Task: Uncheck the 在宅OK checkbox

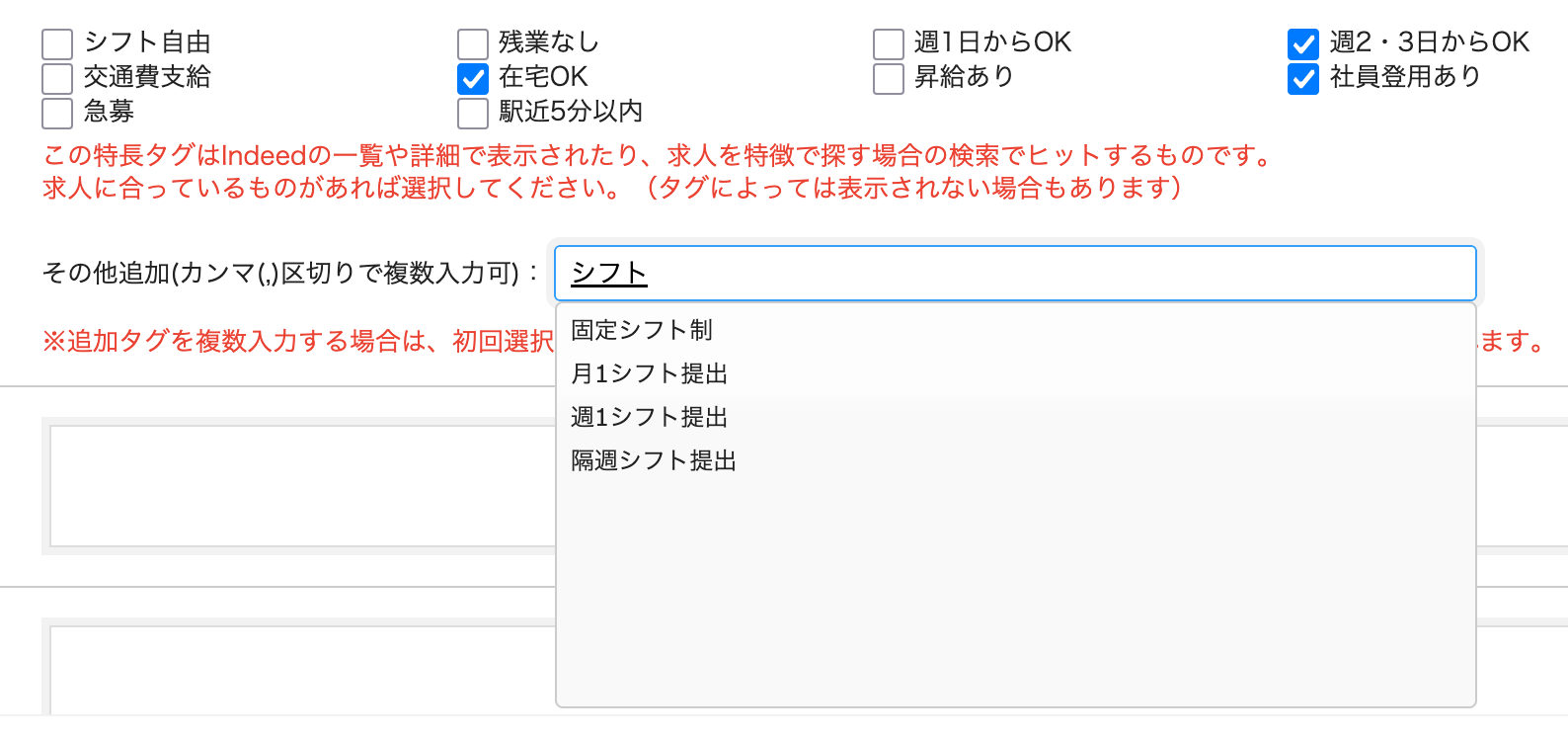Action: pyautogui.click(x=473, y=79)
